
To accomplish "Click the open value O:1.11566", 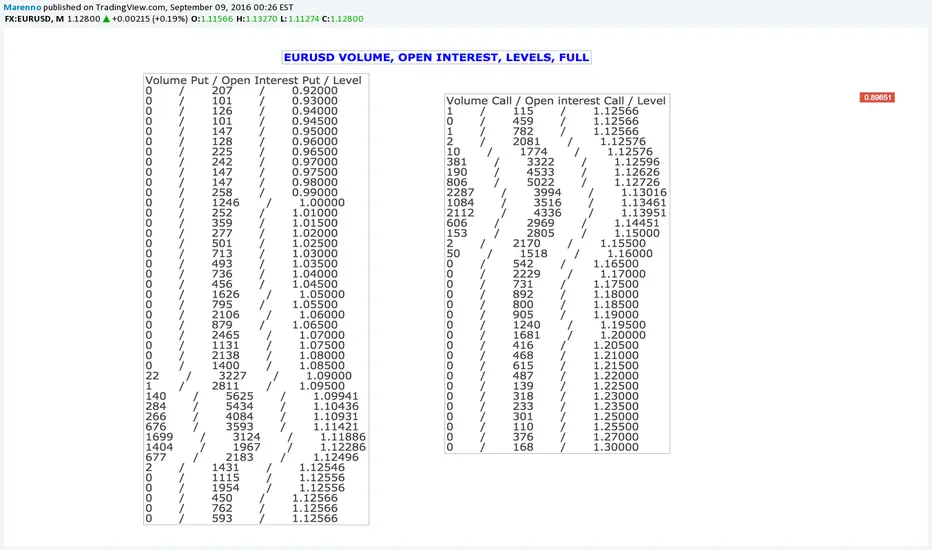I will tap(212, 18).
